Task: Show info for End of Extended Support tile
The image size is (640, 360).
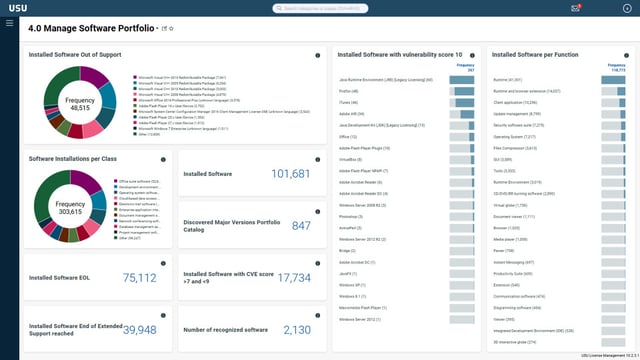Action: pos(163,316)
